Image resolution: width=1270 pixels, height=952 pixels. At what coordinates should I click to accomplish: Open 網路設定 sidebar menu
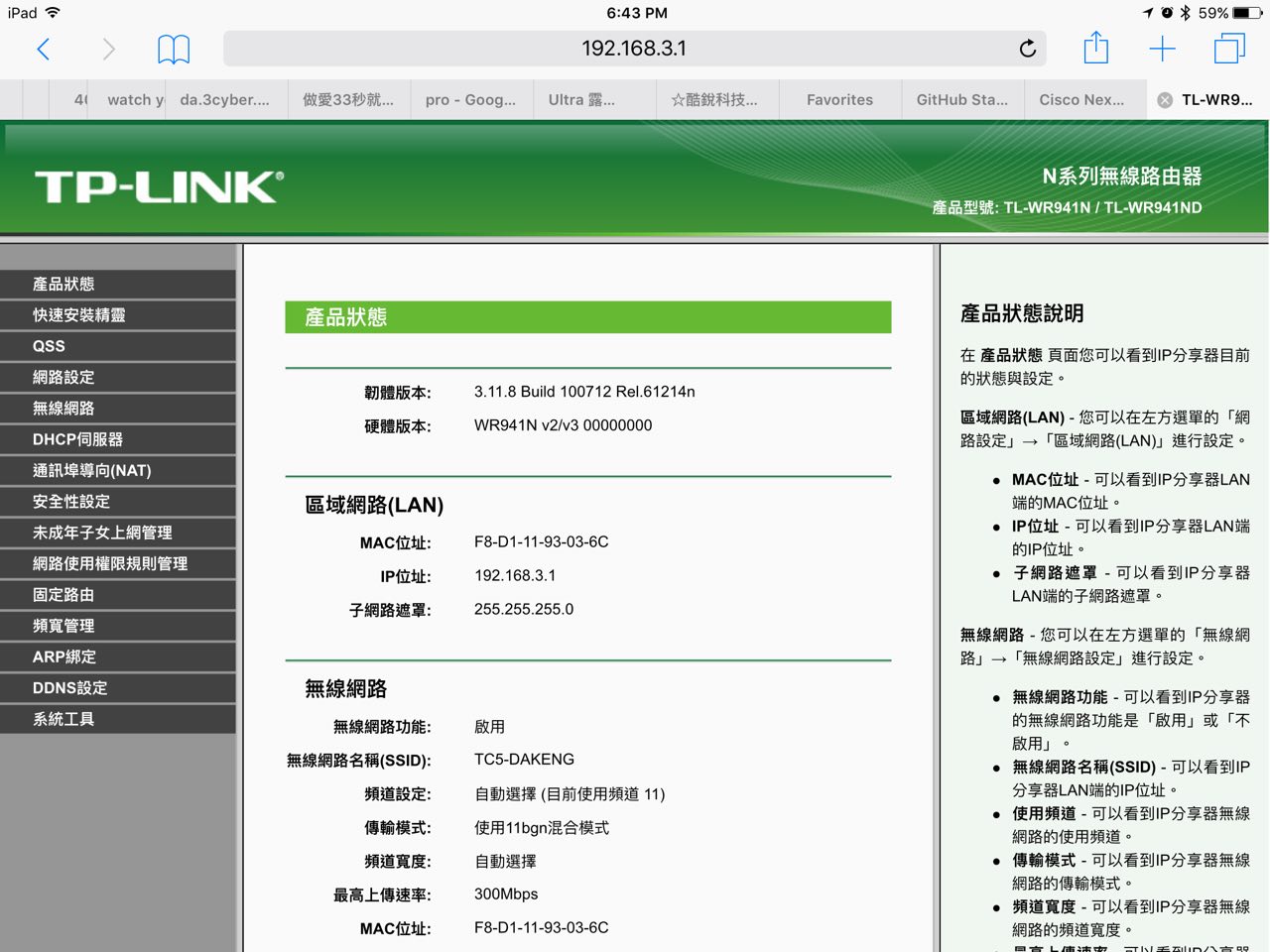click(x=118, y=377)
